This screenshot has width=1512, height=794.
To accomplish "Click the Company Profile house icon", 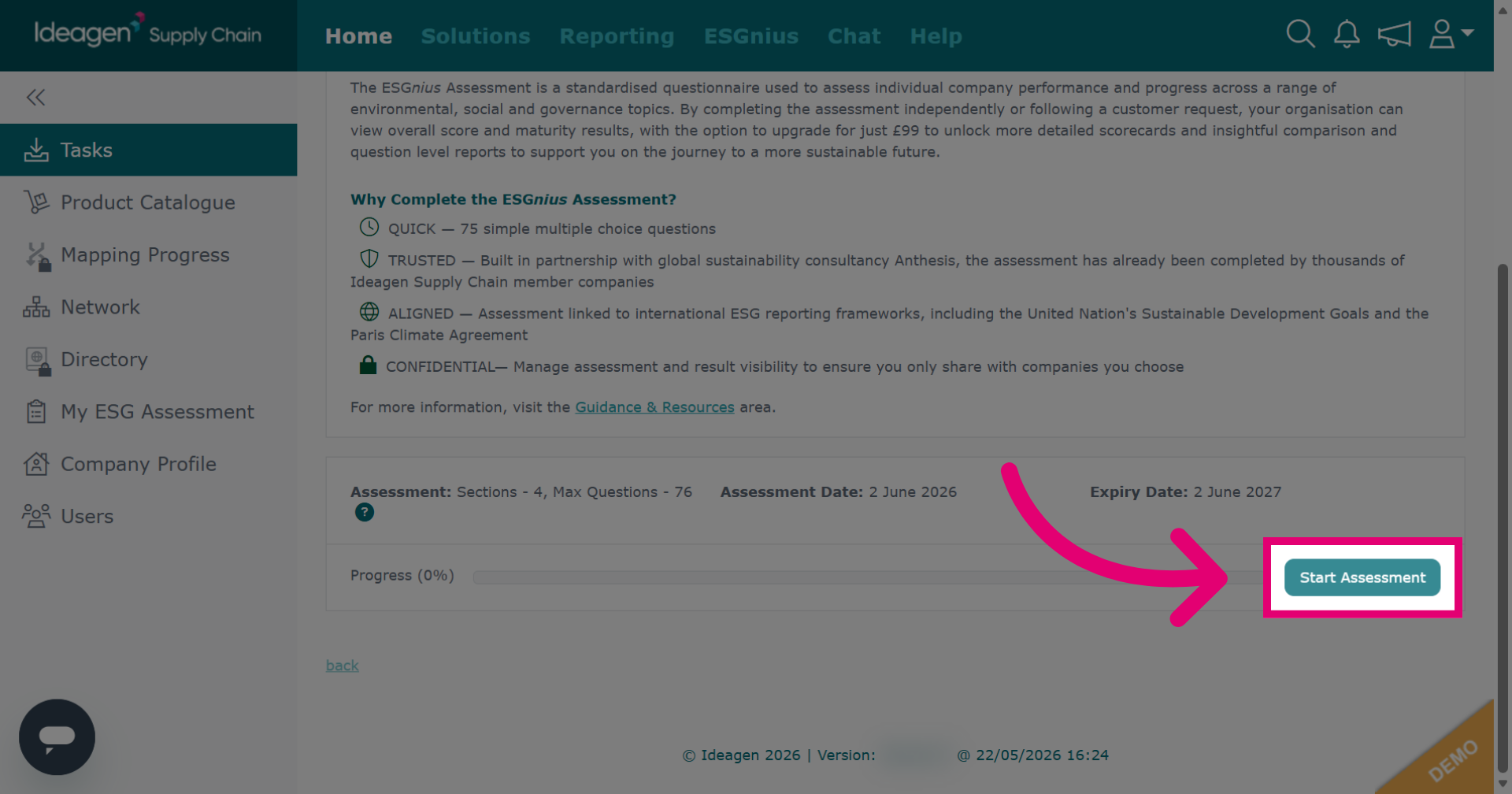I will (36, 464).
